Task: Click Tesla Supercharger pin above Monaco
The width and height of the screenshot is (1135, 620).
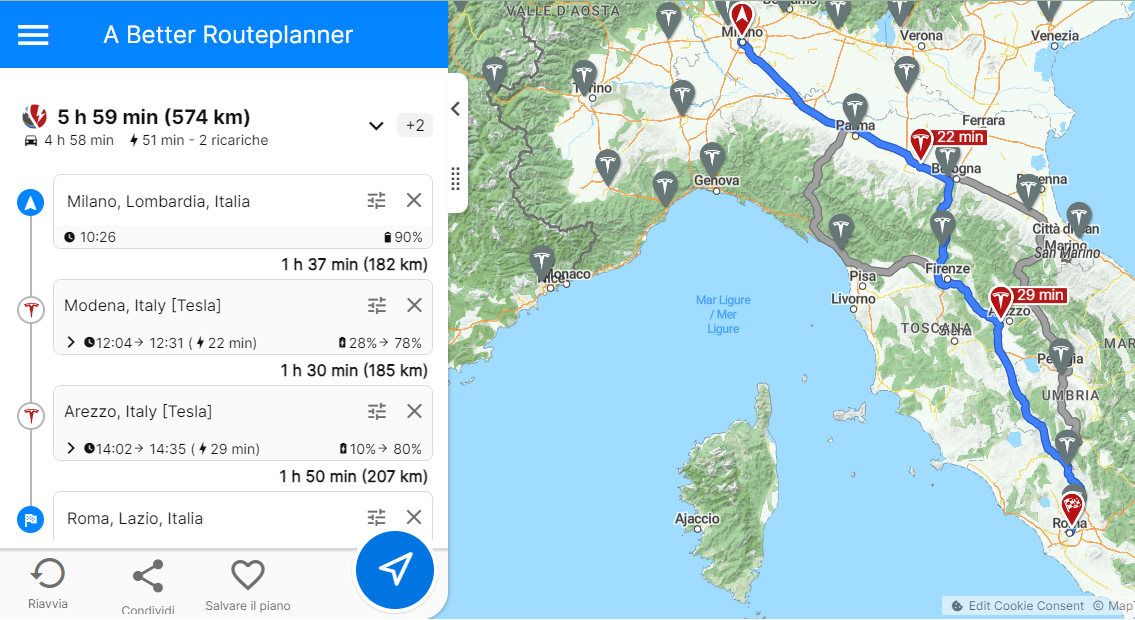Action: point(542,263)
